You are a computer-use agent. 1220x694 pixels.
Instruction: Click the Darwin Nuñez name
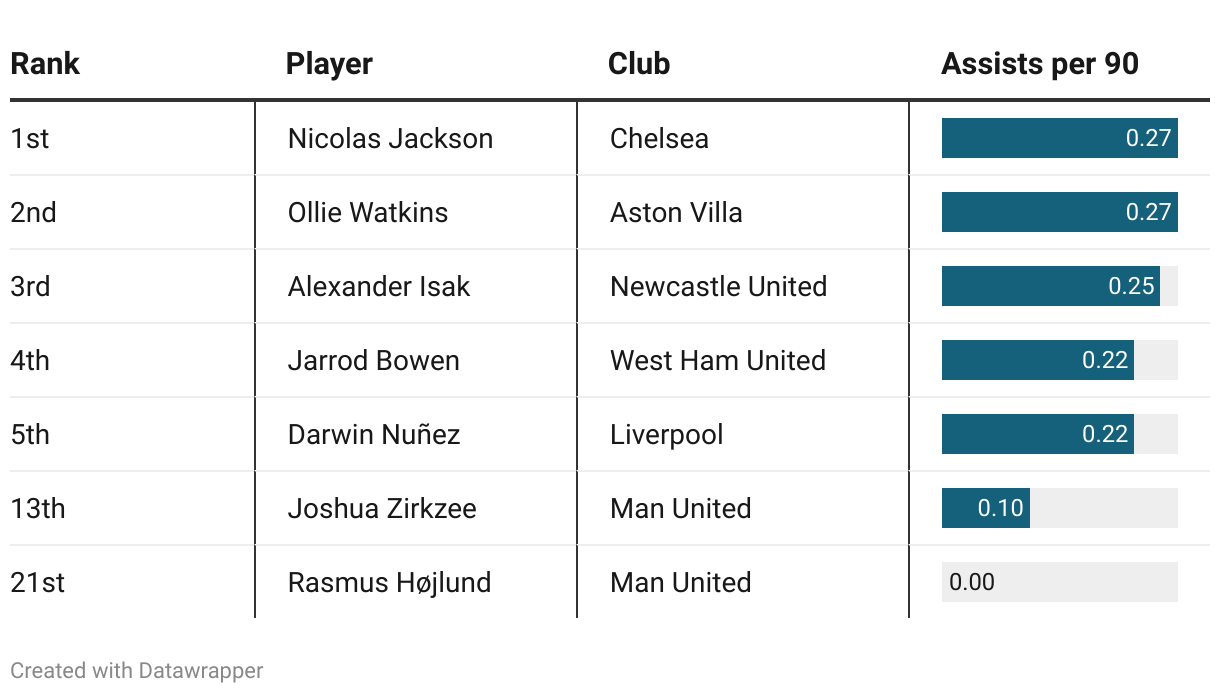point(374,434)
